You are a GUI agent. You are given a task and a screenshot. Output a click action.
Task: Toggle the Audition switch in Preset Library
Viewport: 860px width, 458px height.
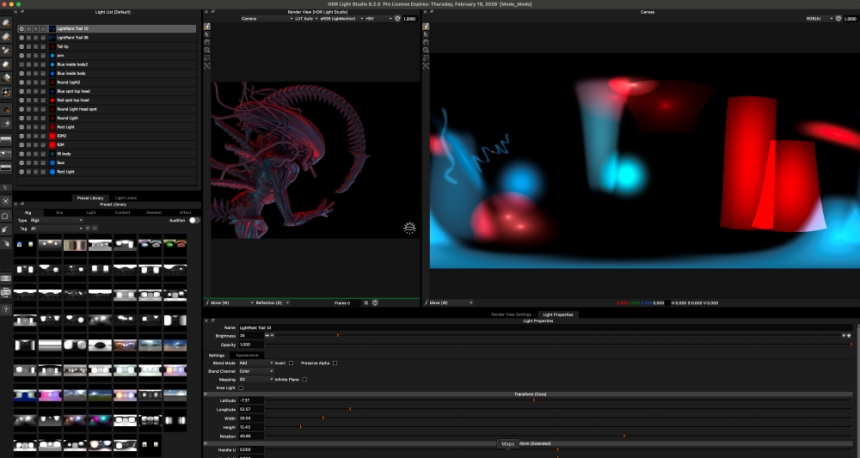pos(194,220)
